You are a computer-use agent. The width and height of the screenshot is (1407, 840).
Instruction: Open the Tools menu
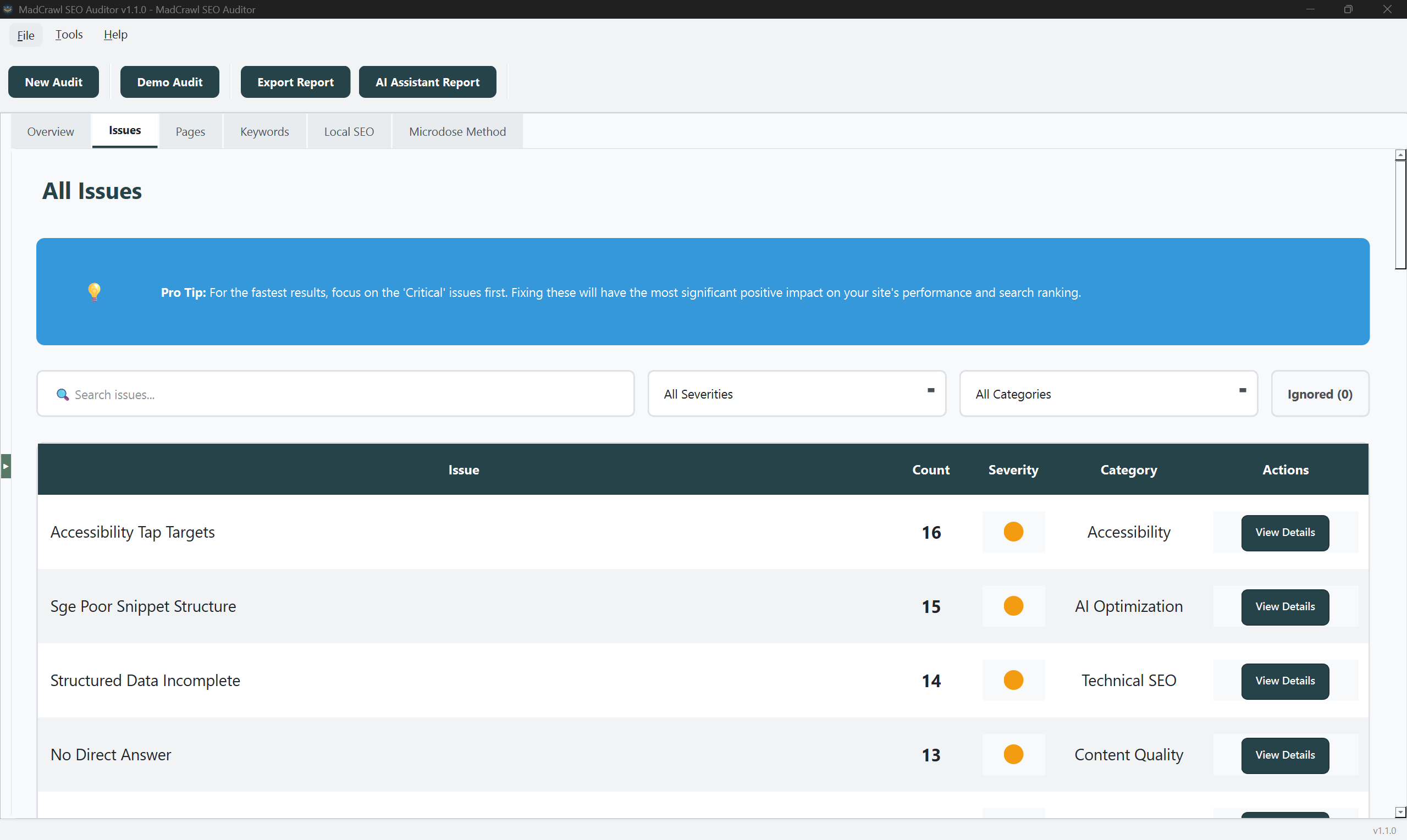[x=69, y=35]
